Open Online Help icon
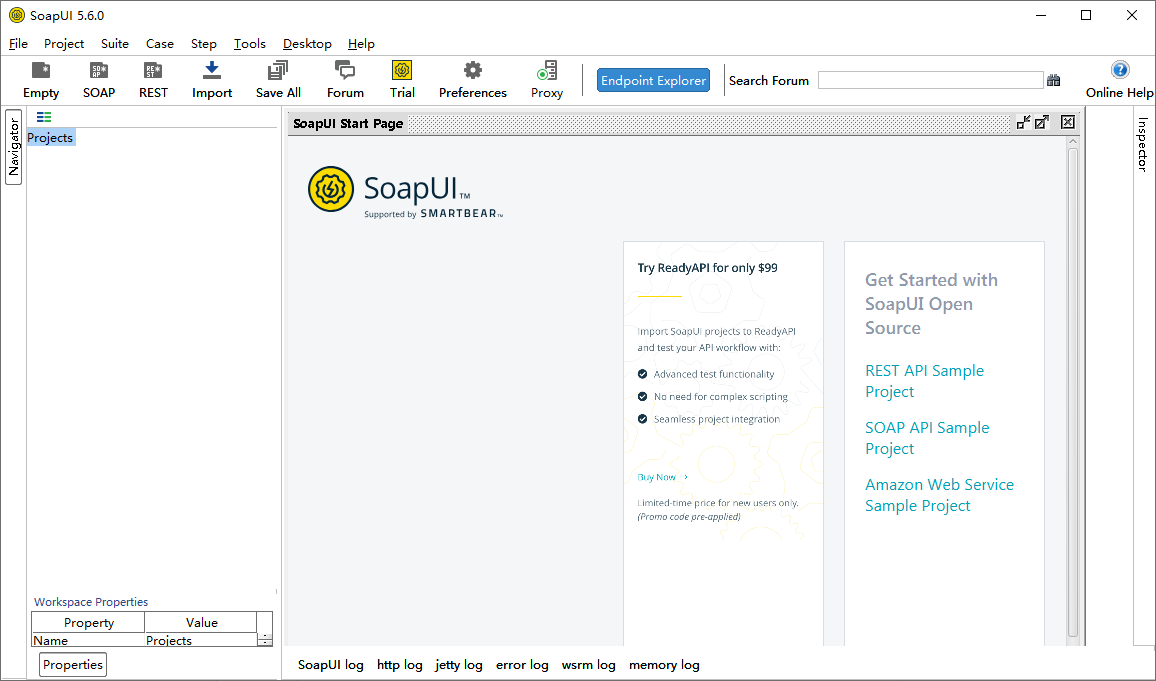This screenshot has height=681, width=1156. pos(1119,80)
